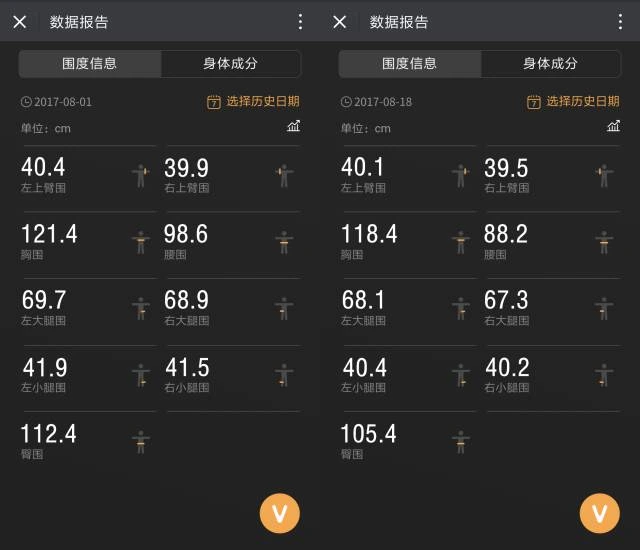640x550 pixels.
Task: Open the three-dot menu in the left report
Action: pos(300,22)
